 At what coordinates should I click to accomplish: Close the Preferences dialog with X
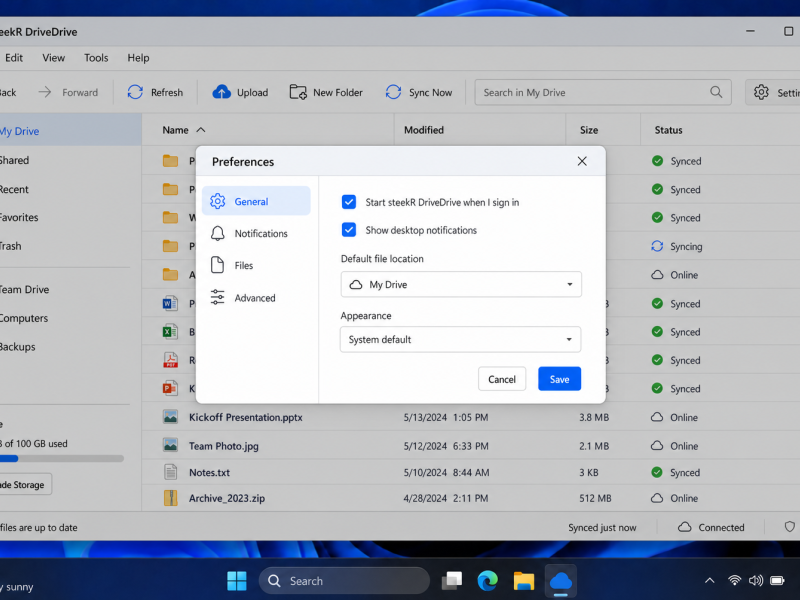pos(582,161)
